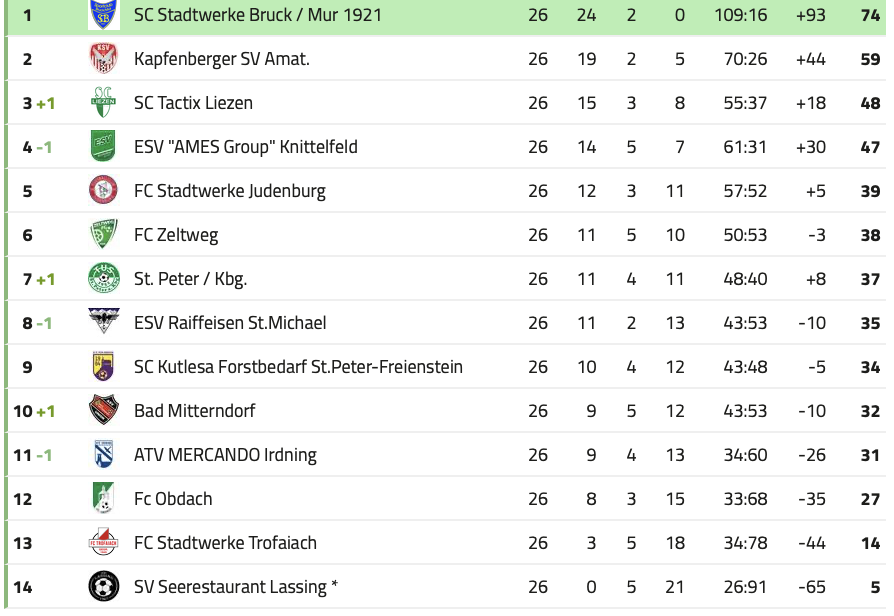
Task: Open the Bad Mitterndorf team link
Action: tap(194, 410)
